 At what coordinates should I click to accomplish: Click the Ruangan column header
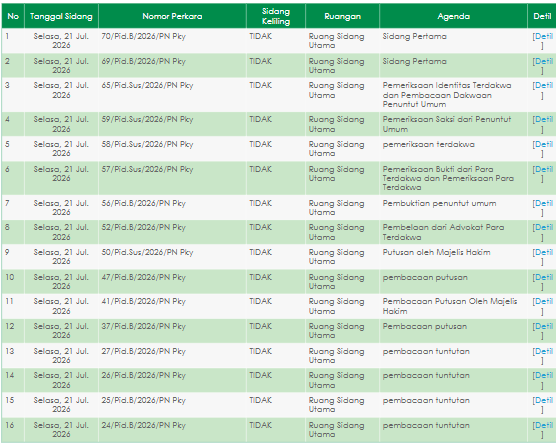[343, 16]
